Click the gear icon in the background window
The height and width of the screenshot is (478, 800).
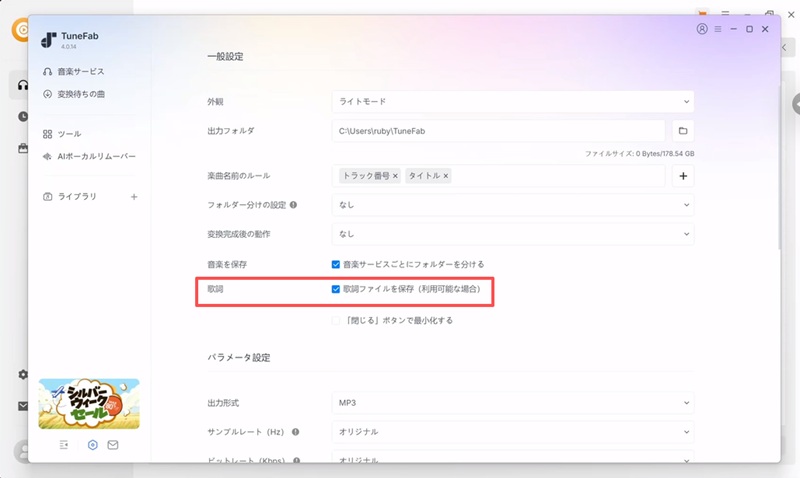click(23, 374)
